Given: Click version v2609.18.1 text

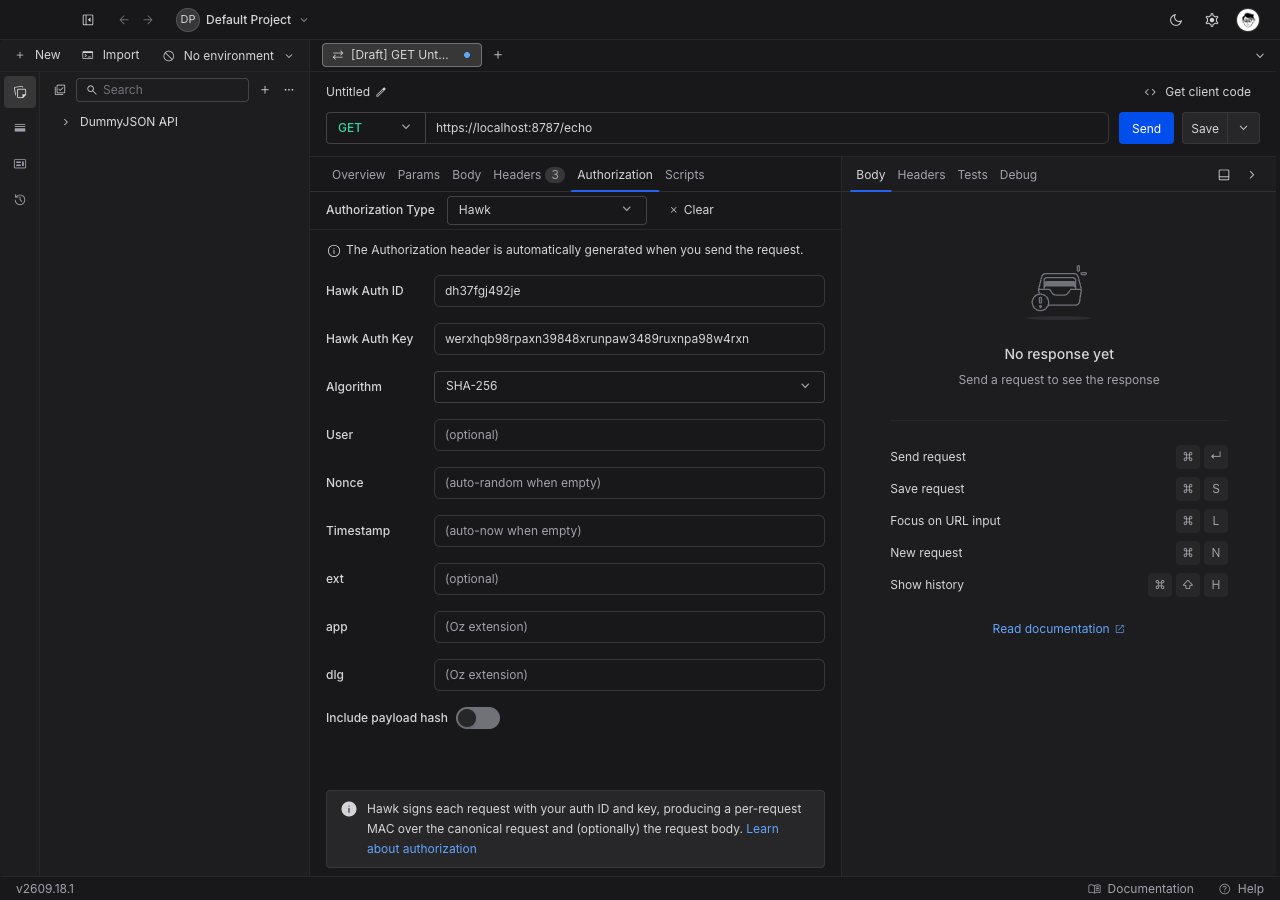Looking at the screenshot, I should point(45,889).
